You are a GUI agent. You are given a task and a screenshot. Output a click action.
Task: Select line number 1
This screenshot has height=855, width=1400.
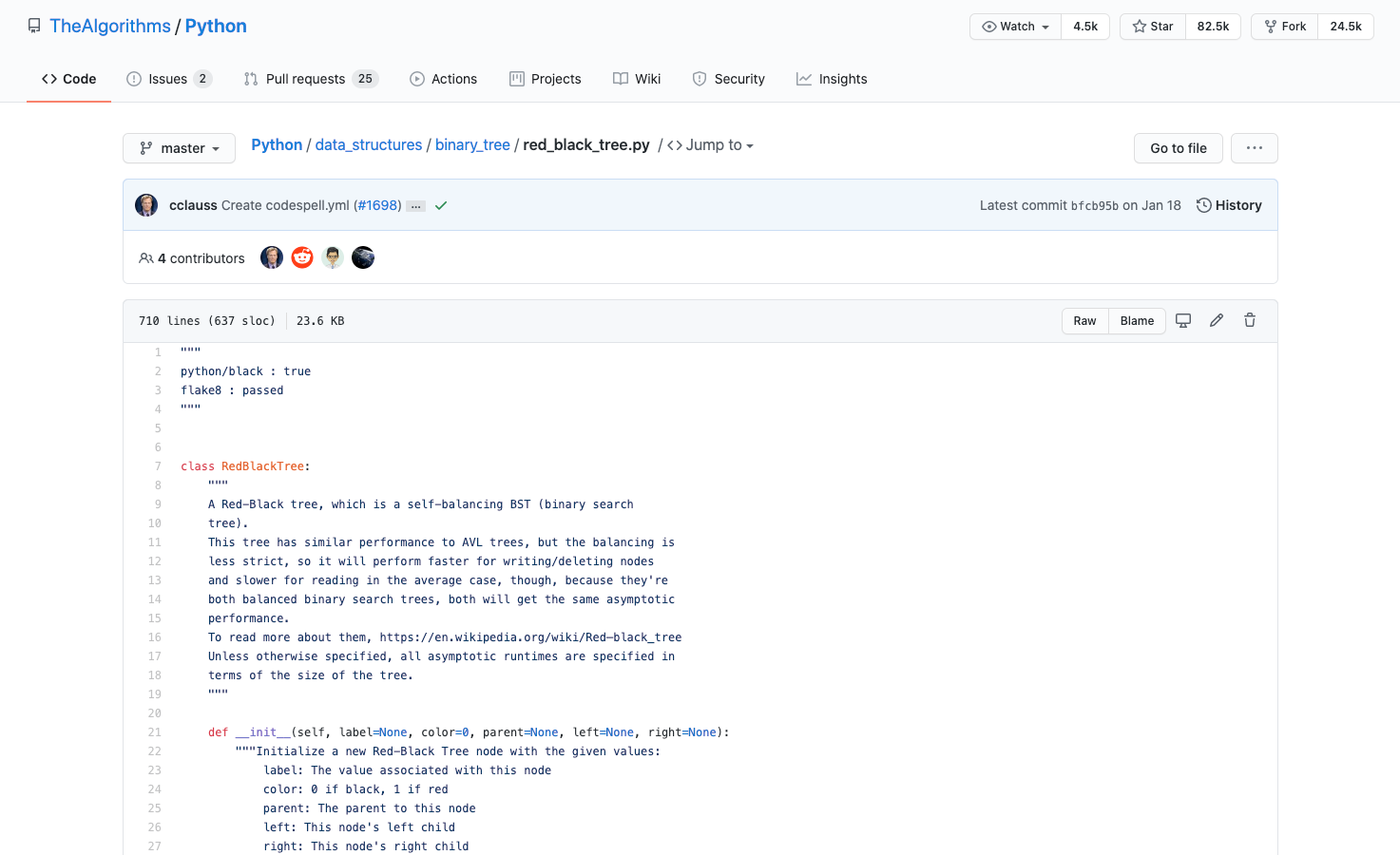[158, 352]
